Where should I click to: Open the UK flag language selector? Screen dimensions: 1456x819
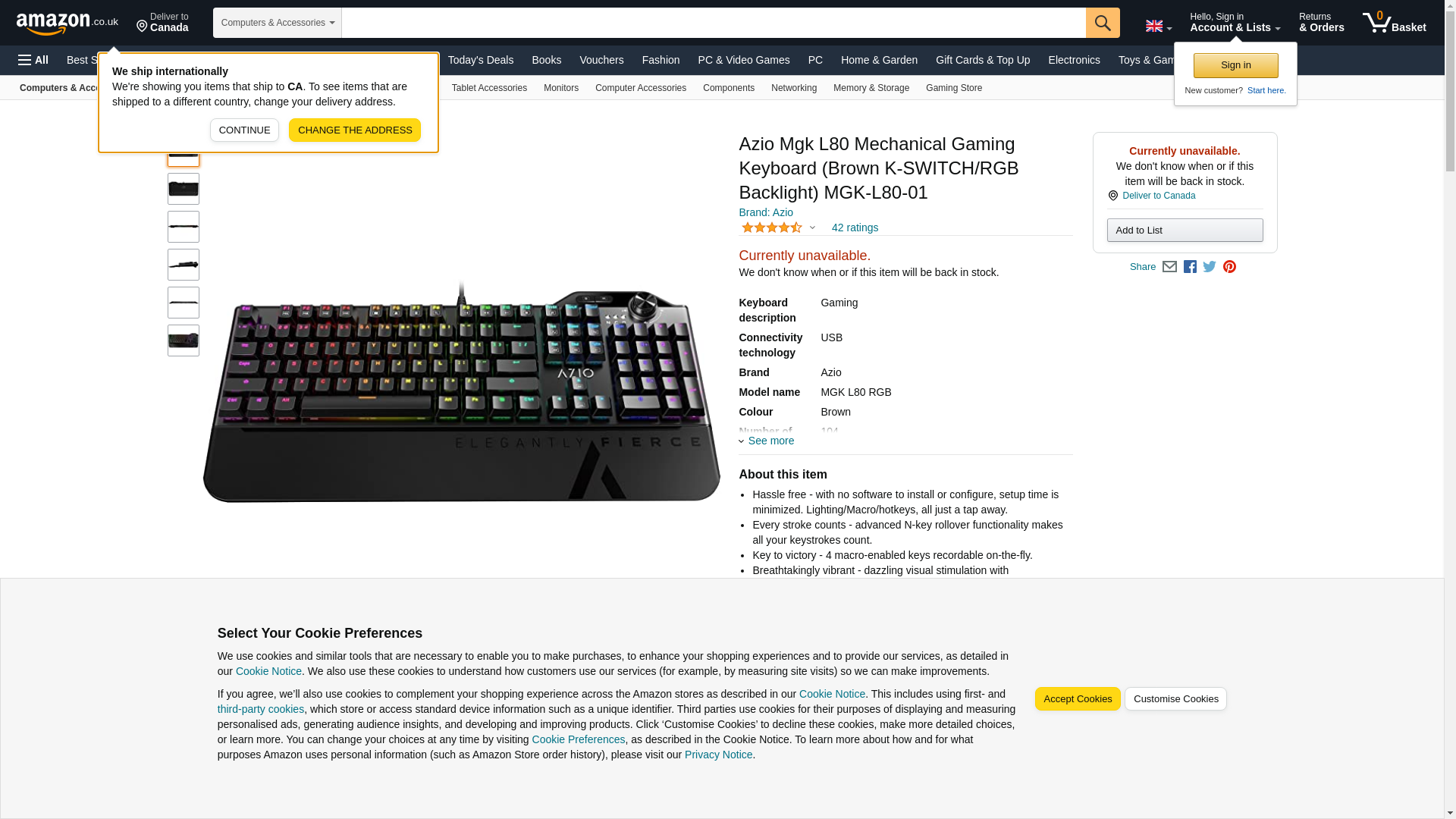[1158, 27]
